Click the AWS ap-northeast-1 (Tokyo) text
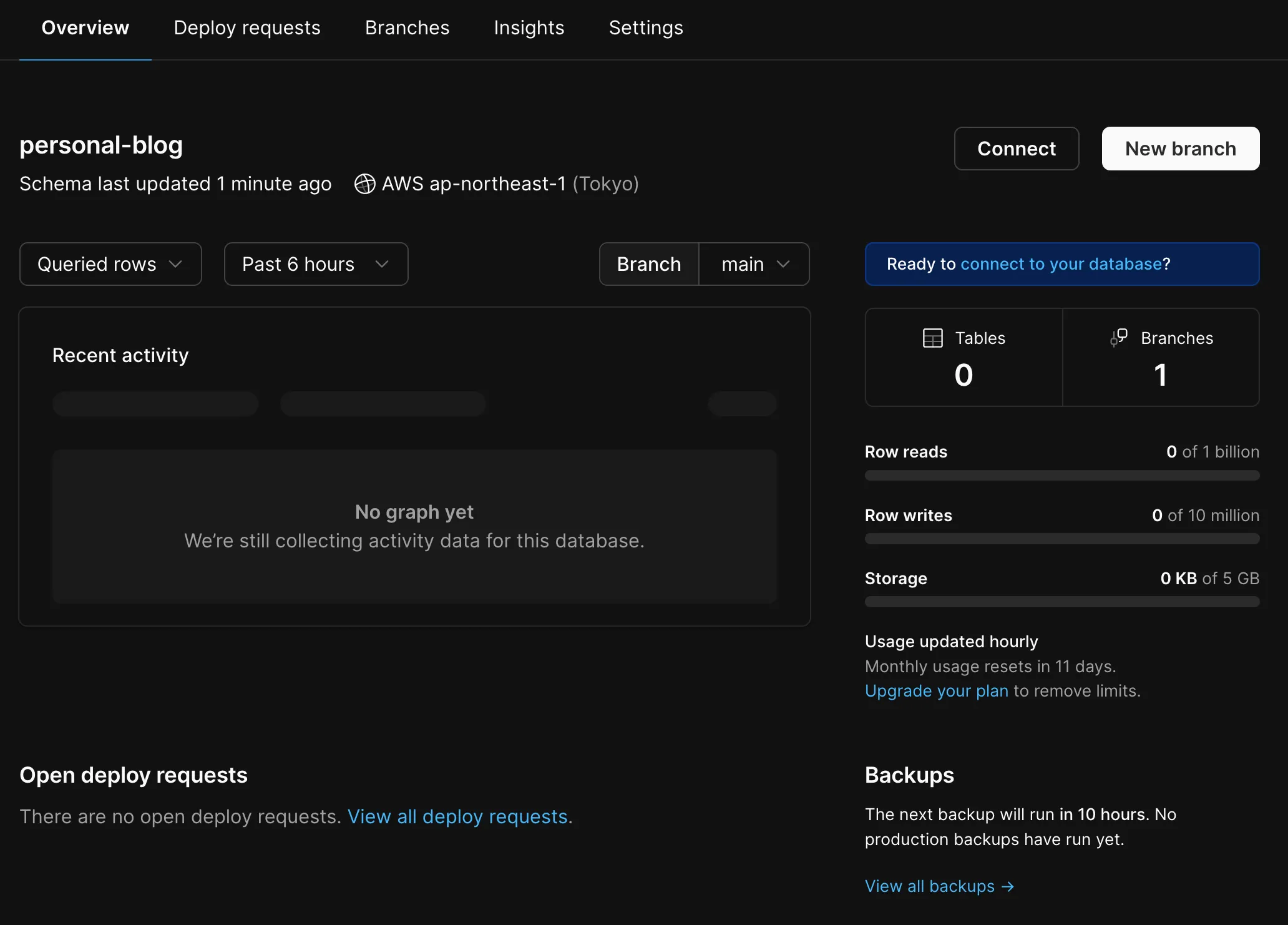This screenshot has width=1288, height=925. coord(510,184)
